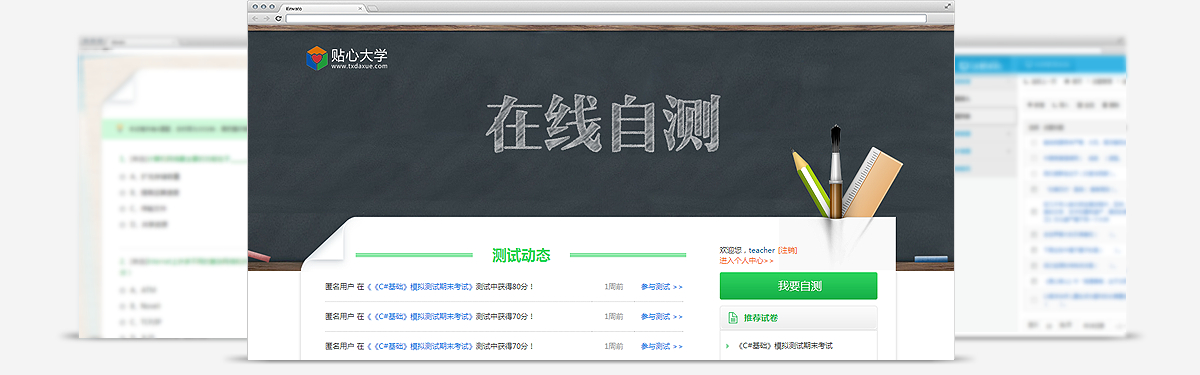Open recommended 《C#基础》模拟测试期末考试 paper

[785, 346]
